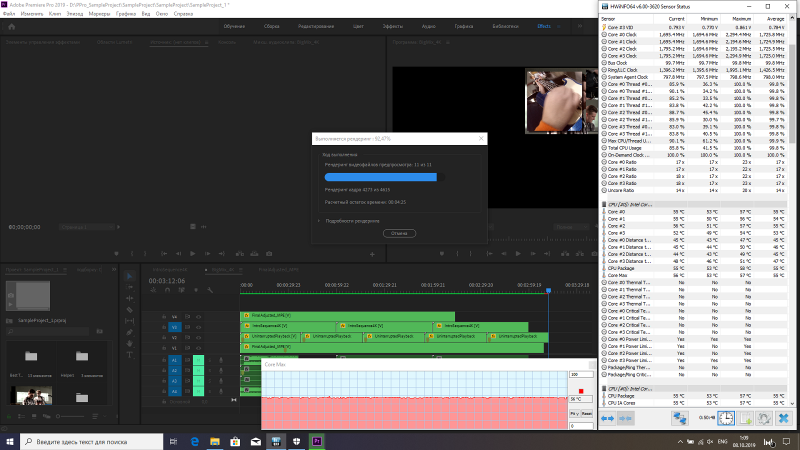
Task: Click HWiNFO expand columns arrows icon
Action: click(607, 418)
